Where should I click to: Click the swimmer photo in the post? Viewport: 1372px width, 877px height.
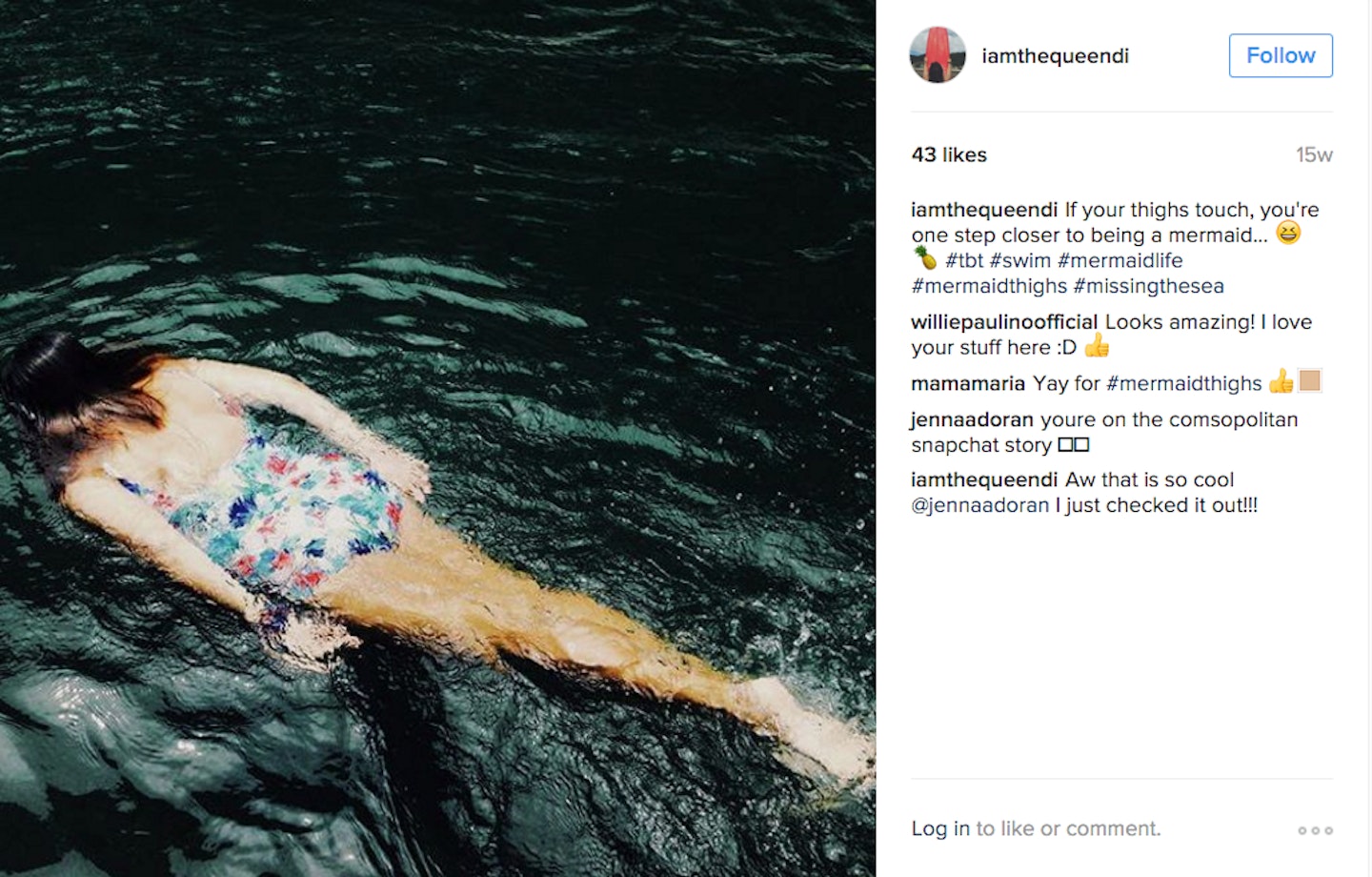point(437,438)
